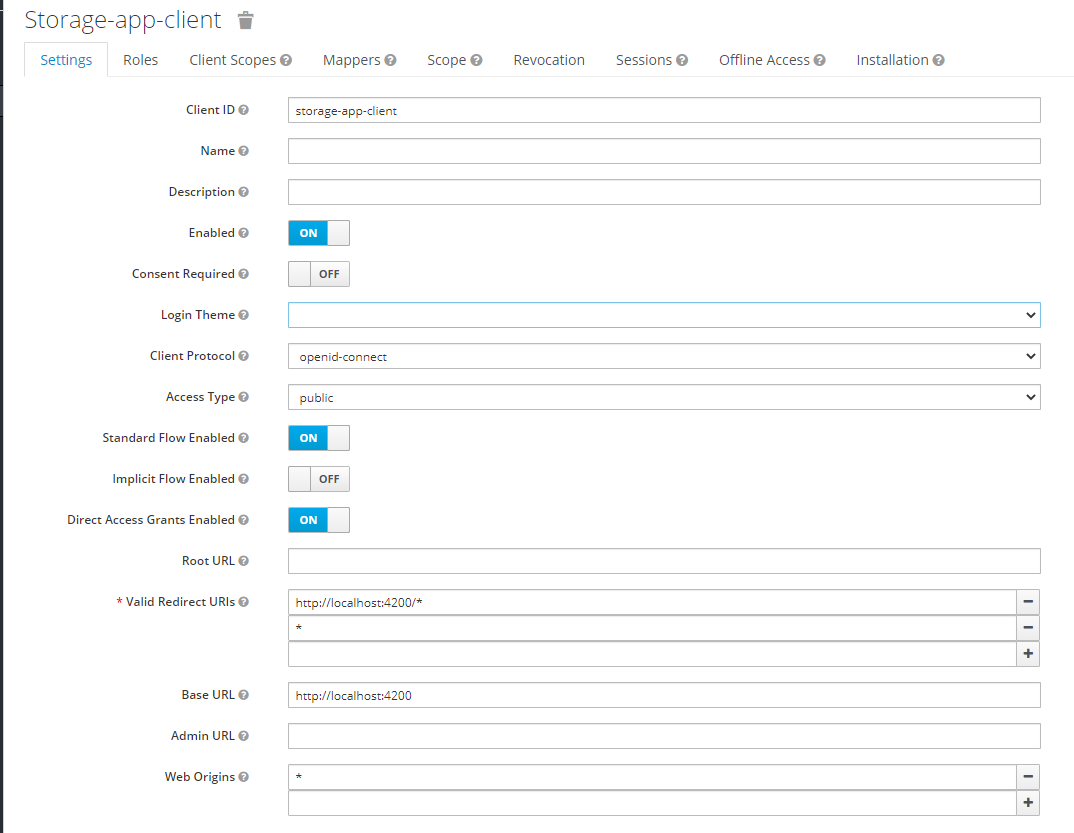
Task: Click into the Description input field
Action: tap(664, 192)
